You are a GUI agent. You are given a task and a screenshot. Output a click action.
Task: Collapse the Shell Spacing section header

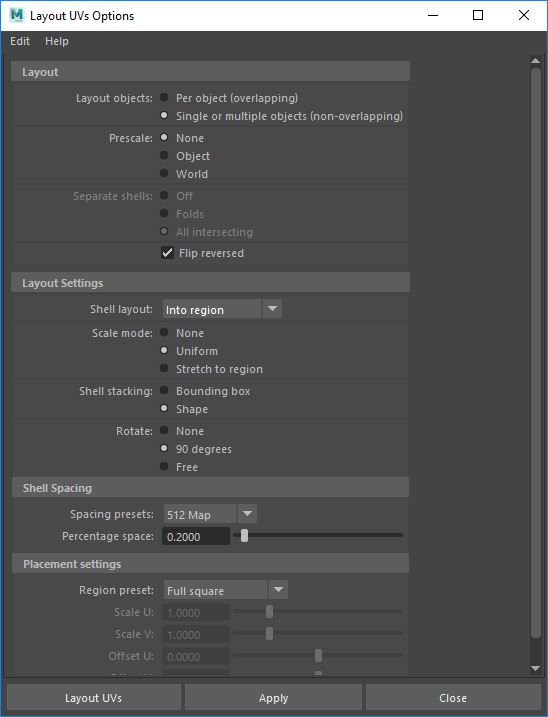pyautogui.click(x=210, y=487)
